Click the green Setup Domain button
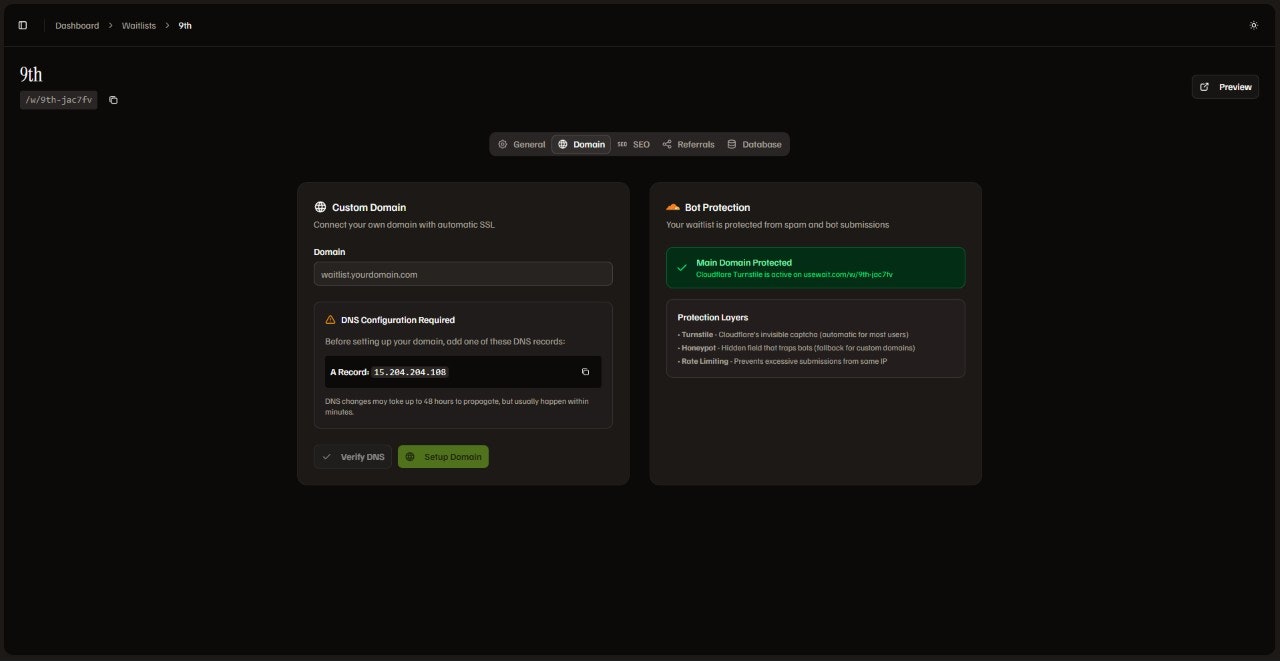Viewport: 1280px width, 661px height. click(443, 456)
